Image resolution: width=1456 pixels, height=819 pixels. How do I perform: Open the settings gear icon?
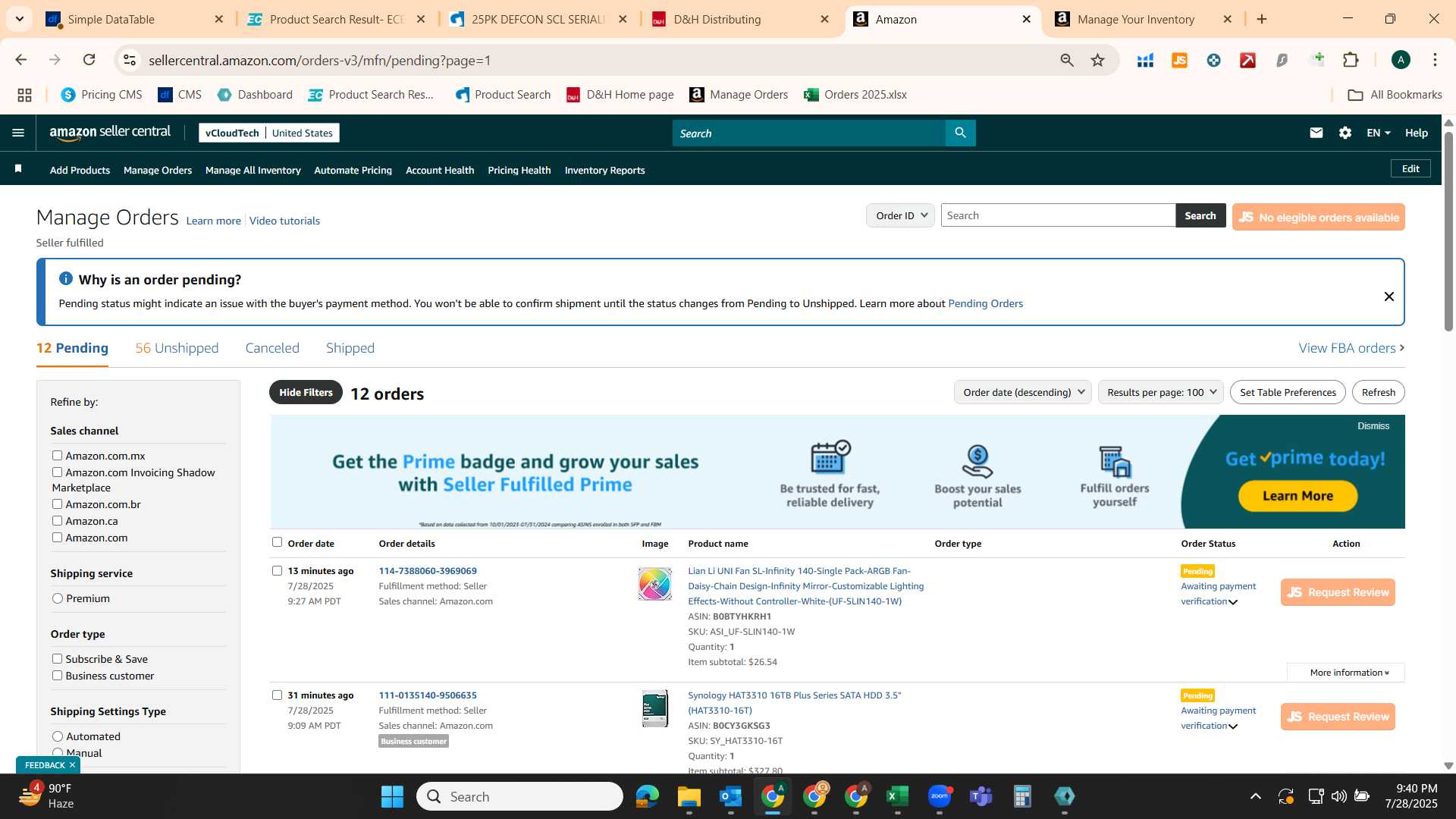point(1345,133)
